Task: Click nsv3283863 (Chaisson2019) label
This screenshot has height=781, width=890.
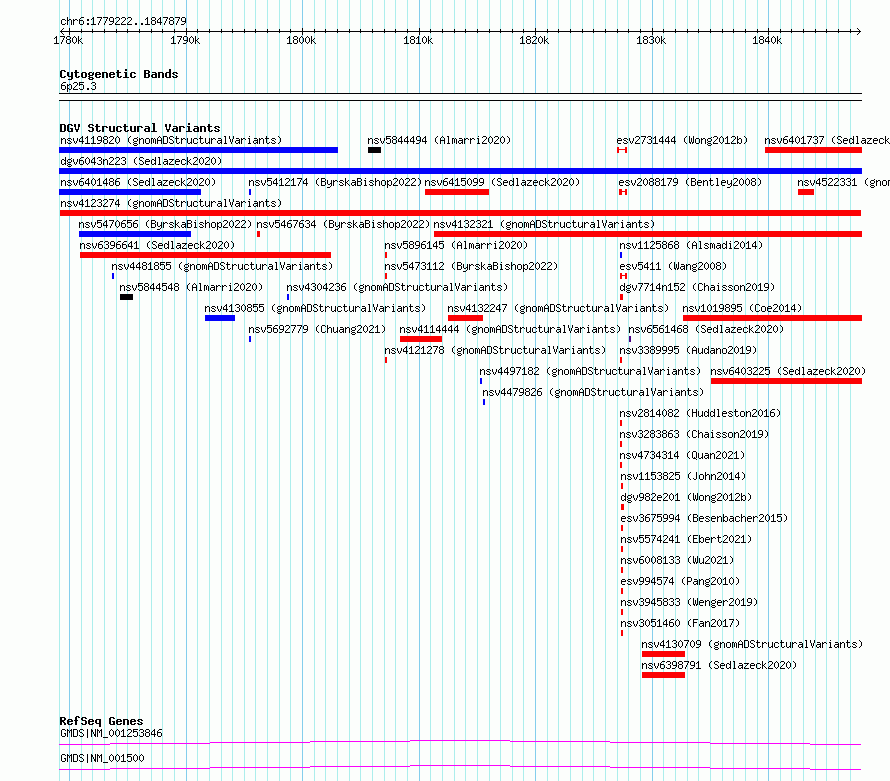Action: [x=694, y=434]
